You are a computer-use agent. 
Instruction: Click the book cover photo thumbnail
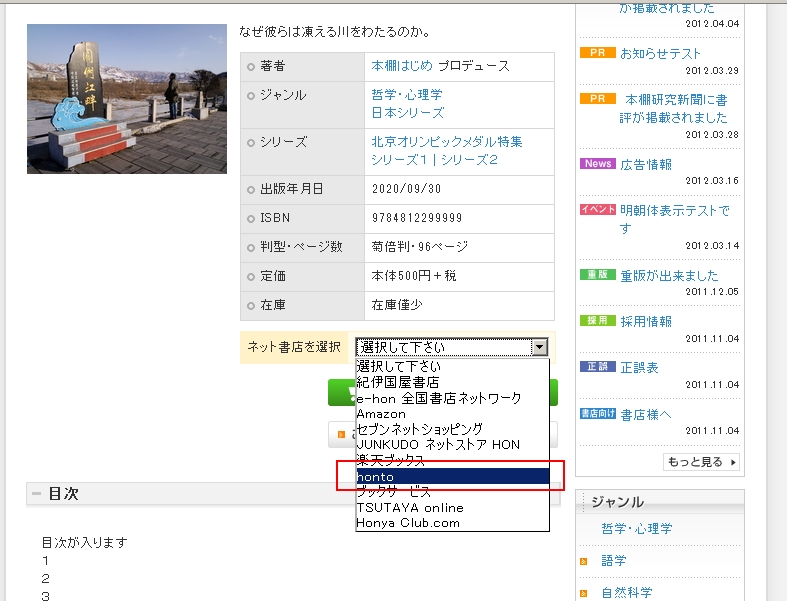click(127, 99)
